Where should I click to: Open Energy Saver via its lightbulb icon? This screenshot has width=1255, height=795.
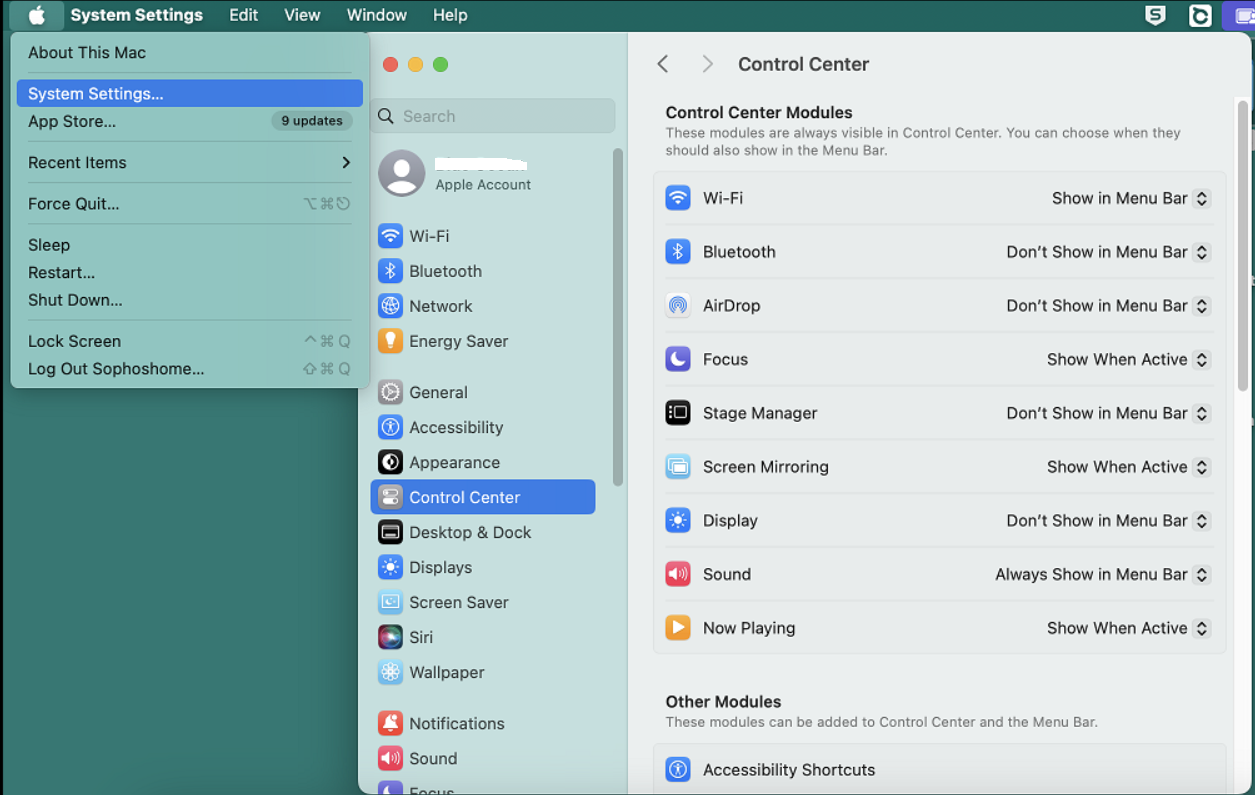click(x=390, y=341)
